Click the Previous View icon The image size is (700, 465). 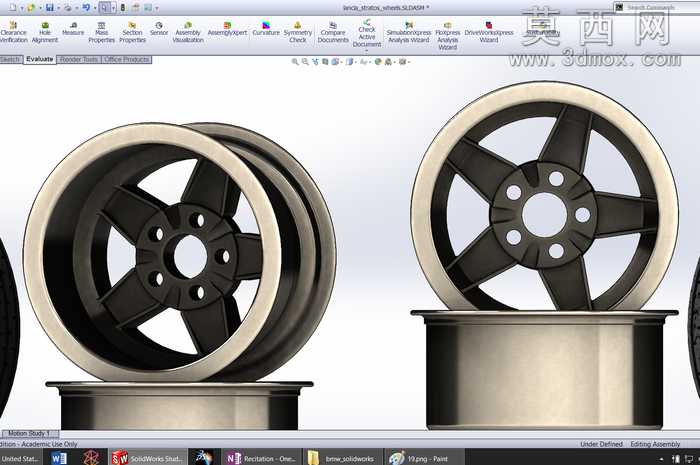316,62
